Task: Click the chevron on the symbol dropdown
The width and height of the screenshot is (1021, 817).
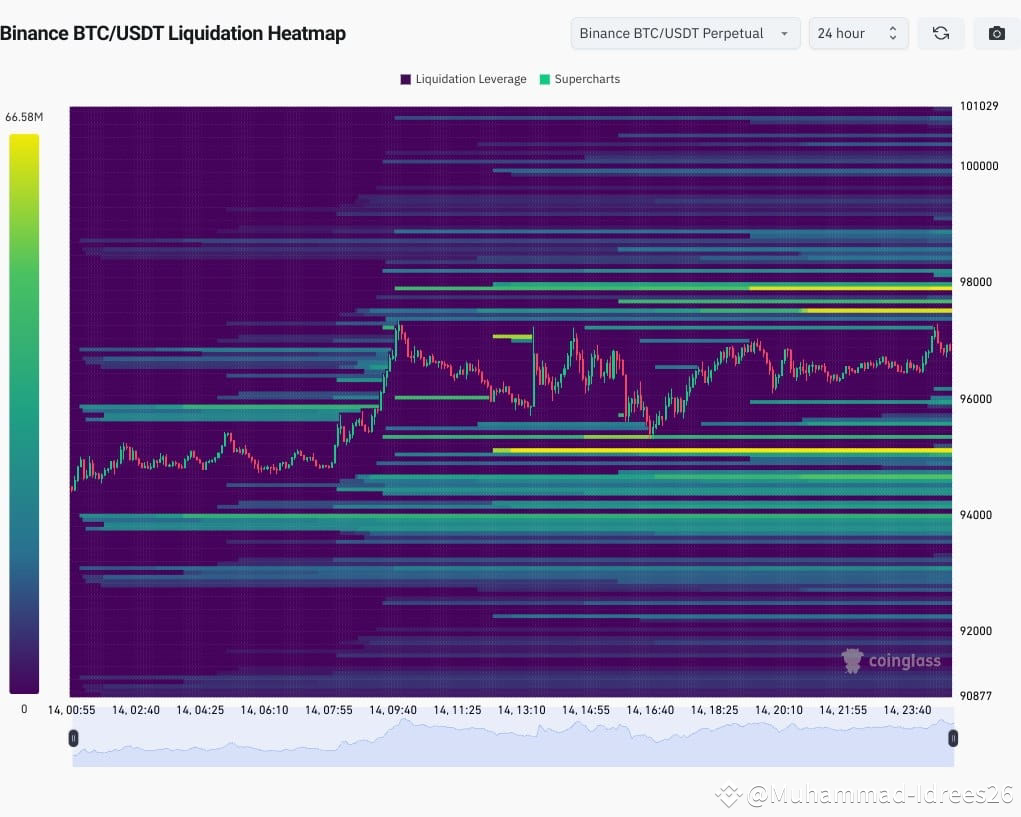Action: 785,33
